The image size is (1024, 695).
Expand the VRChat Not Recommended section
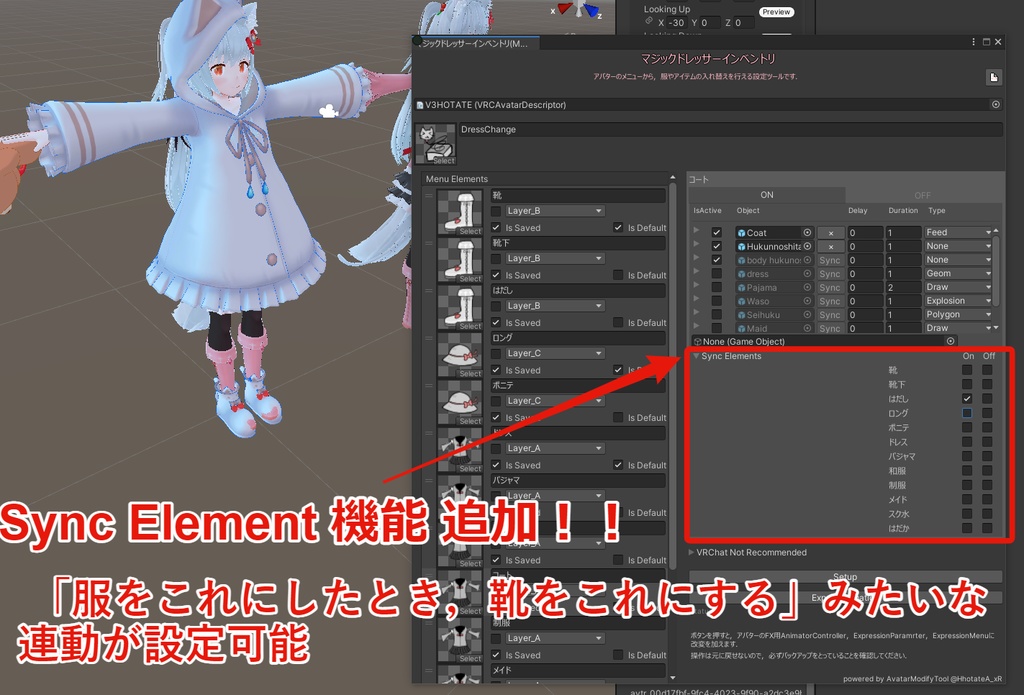[x=692, y=553]
